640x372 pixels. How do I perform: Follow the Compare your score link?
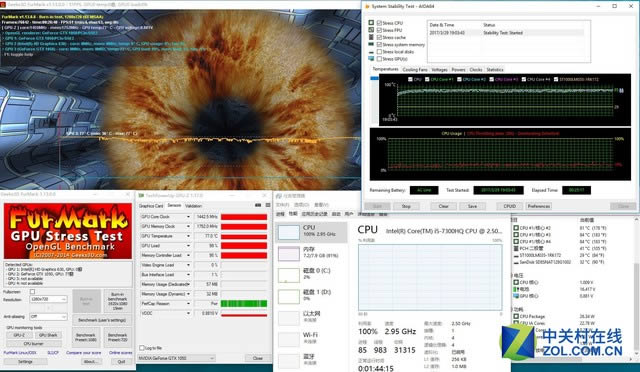click(x=83, y=352)
